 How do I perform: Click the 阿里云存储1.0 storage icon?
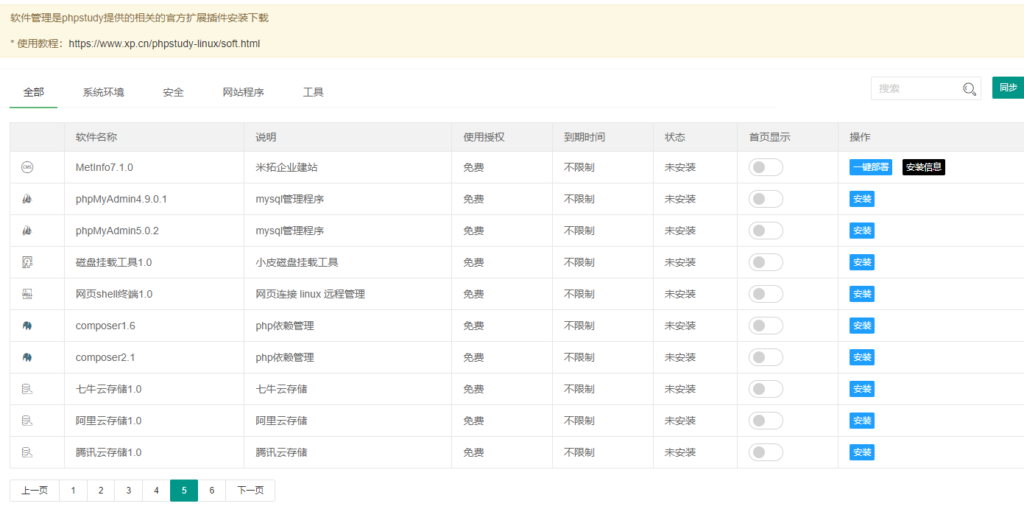point(27,421)
